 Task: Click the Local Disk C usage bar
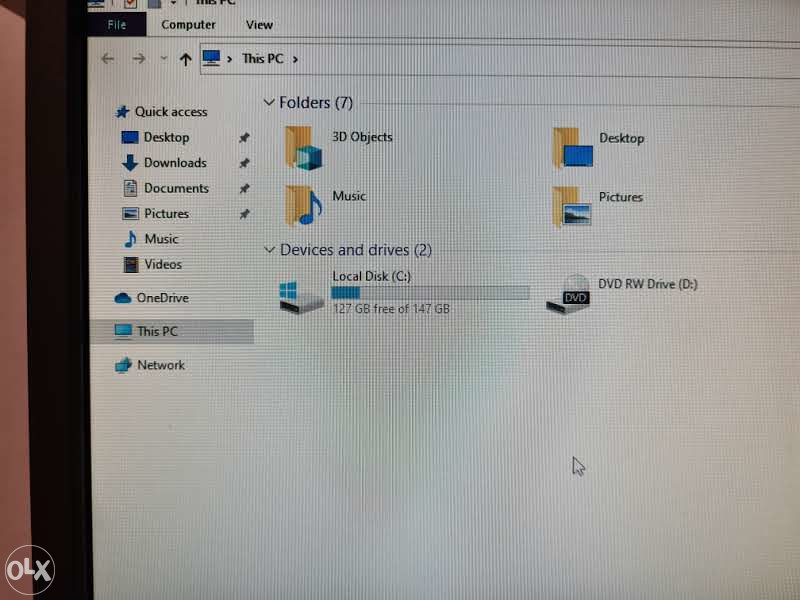pos(430,293)
